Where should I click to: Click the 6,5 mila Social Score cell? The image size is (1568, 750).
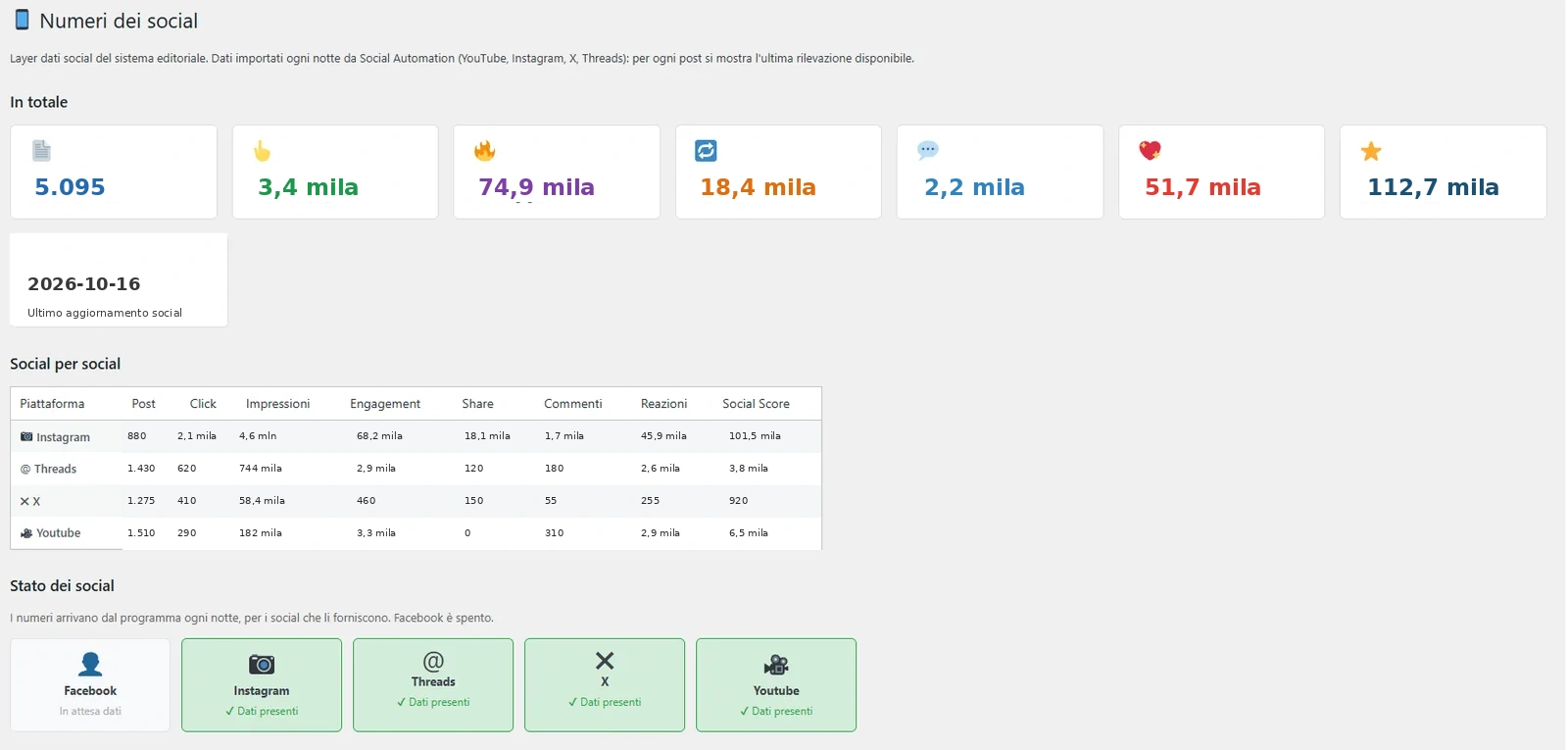(x=749, y=533)
